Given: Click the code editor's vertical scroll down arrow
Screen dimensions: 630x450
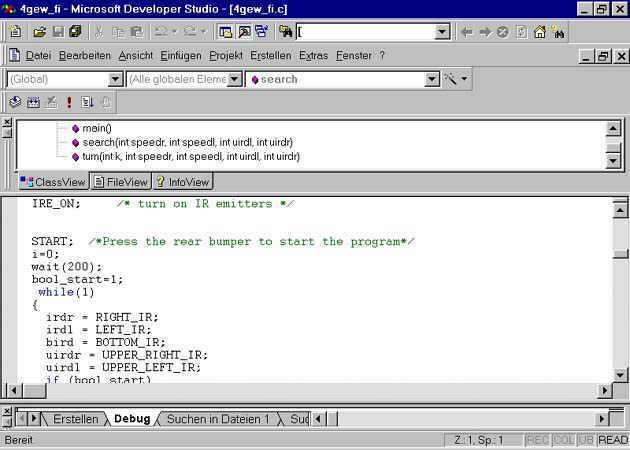Looking at the screenshot, I should tap(620, 375).
